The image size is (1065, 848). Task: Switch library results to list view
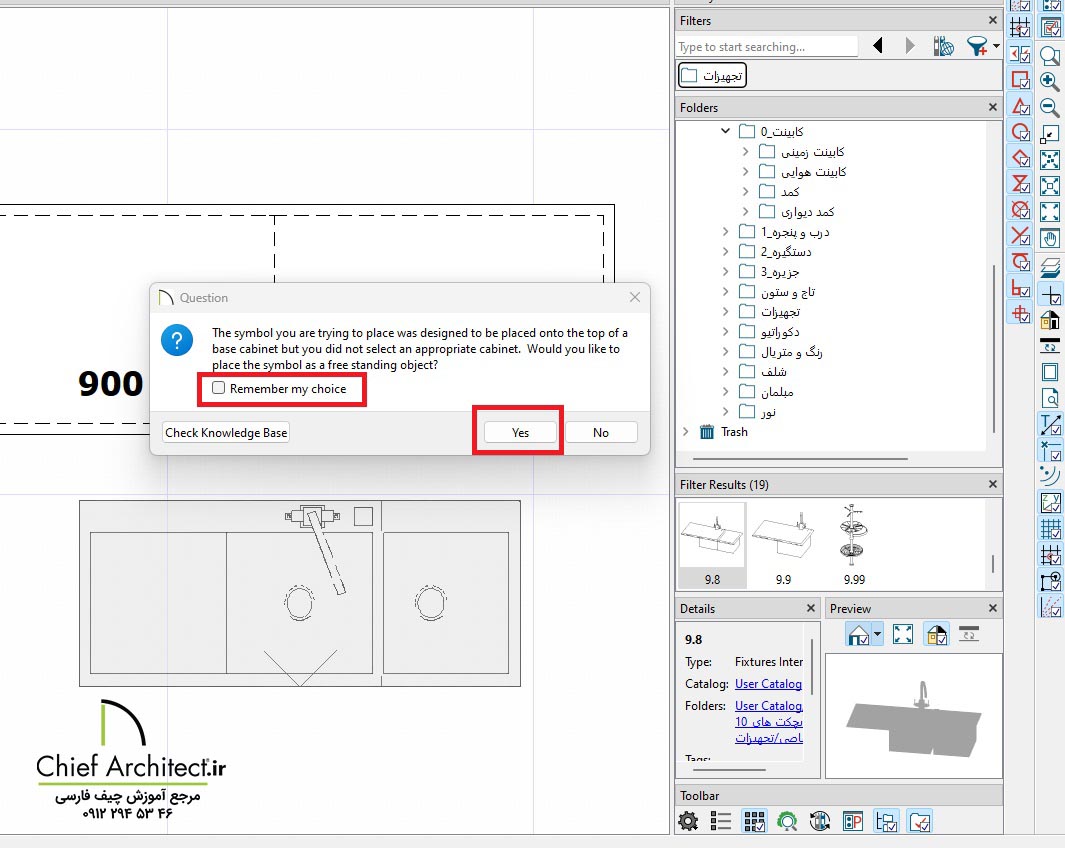pyautogui.click(x=721, y=821)
